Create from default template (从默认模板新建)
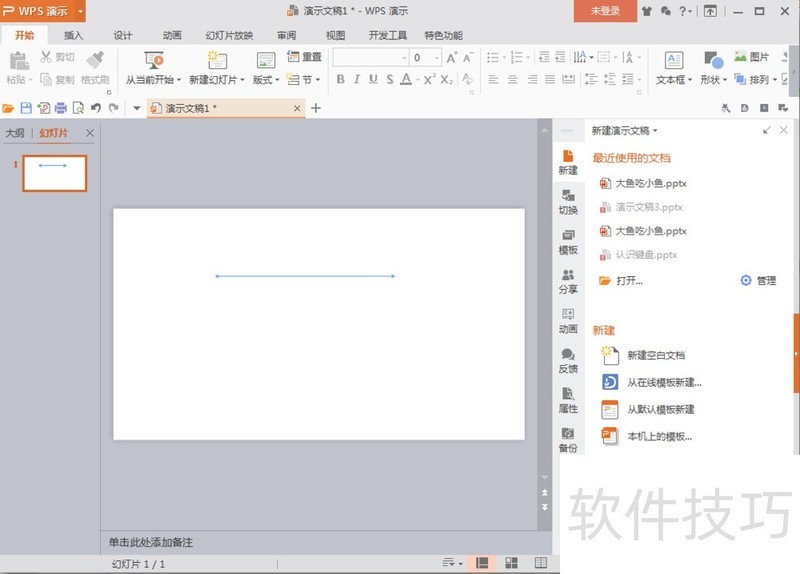 [648, 409]
